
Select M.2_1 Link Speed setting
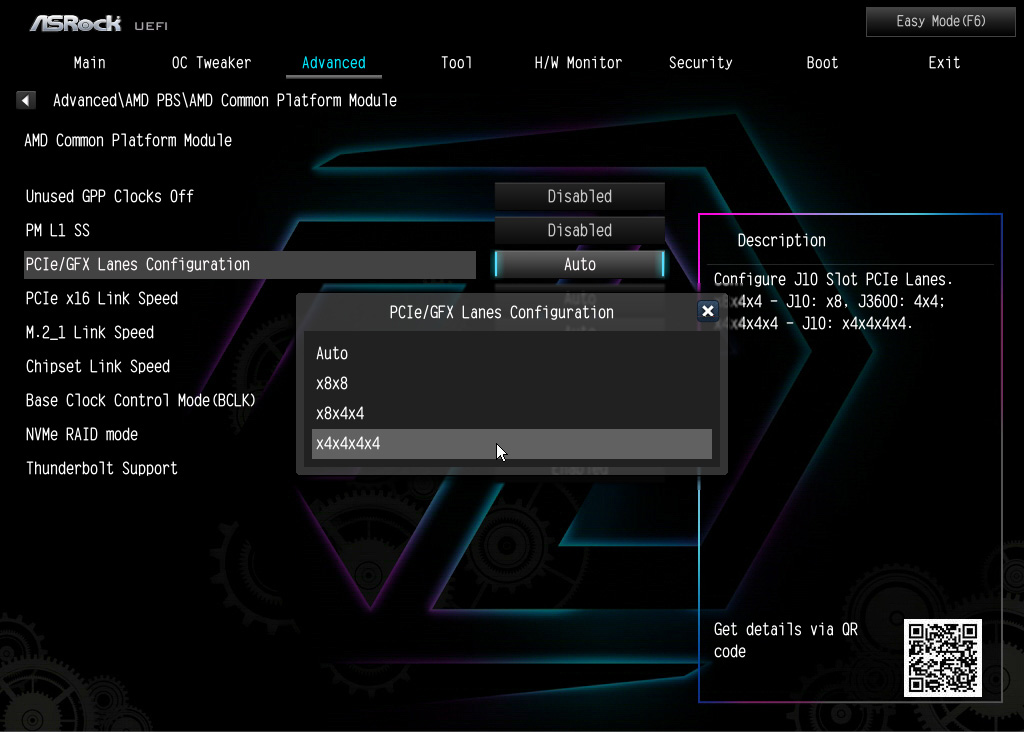[89, 332]
